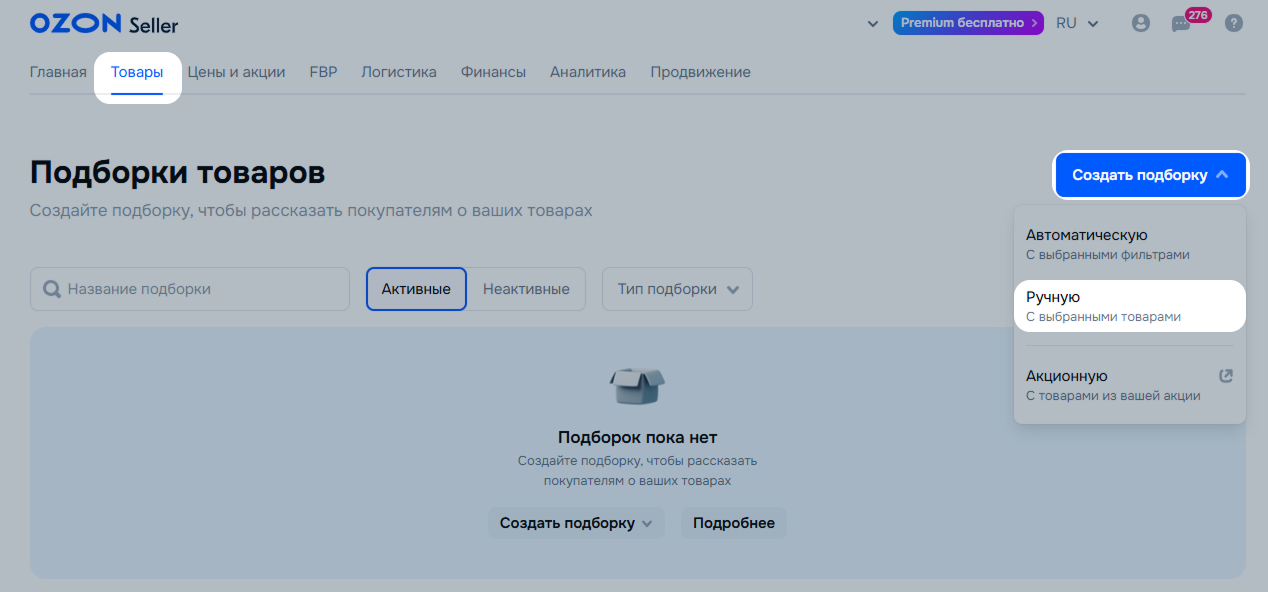Screen dimensions: 1268x592
Task: Open the RU language dropdown
Action: (x=1077, y=23)
